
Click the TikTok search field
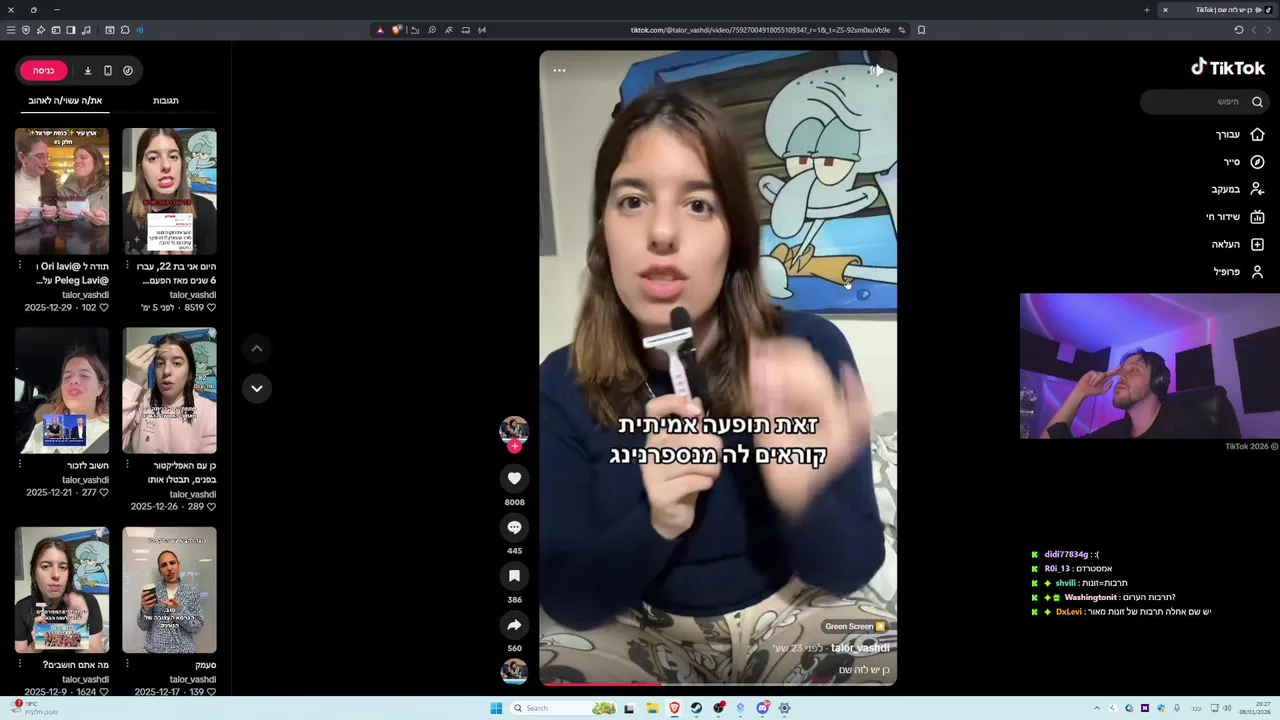[1204, 101]
